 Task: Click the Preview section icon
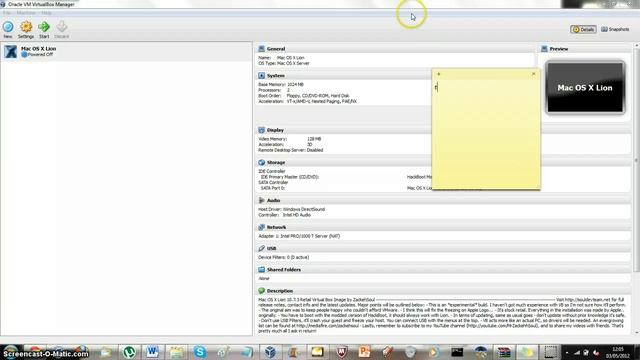[x=544, y=49]
